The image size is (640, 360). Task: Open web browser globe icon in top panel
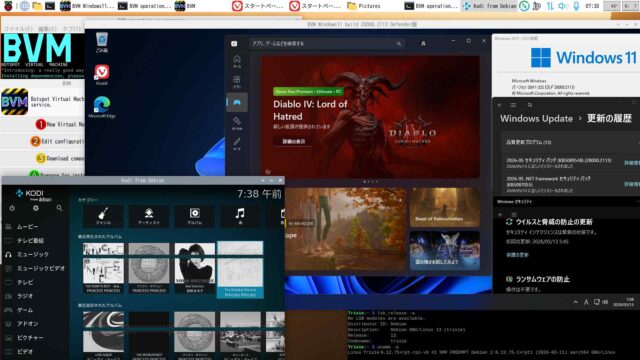tap(25, 6)
